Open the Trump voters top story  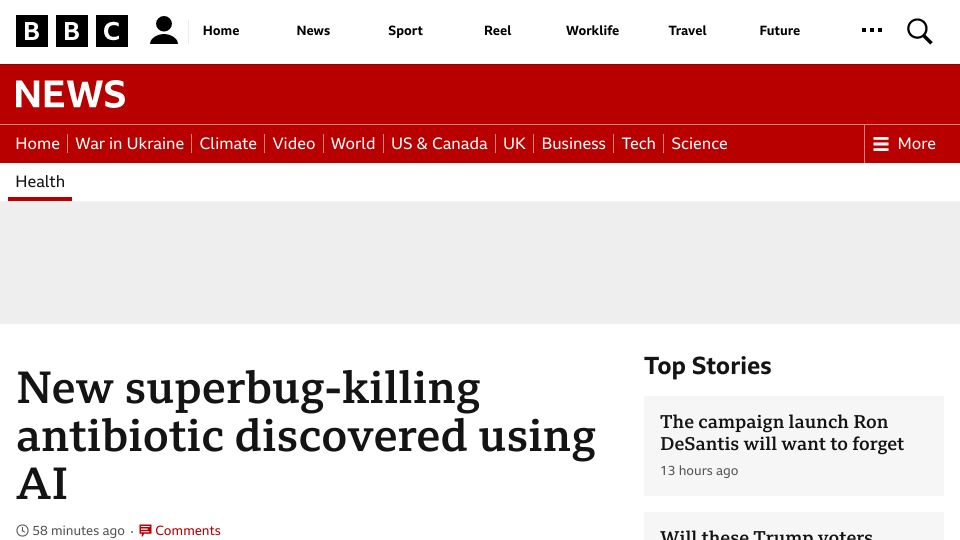point(766,534)
